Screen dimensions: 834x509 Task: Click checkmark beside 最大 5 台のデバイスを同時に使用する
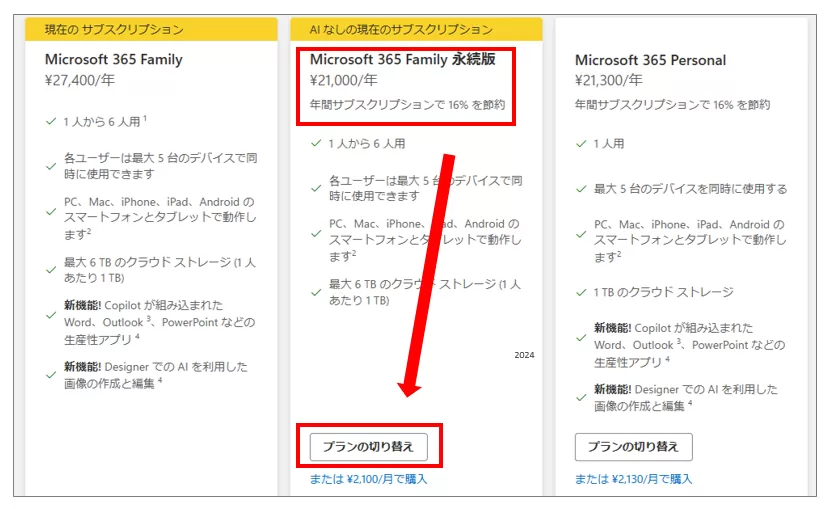tap(581, 189)
